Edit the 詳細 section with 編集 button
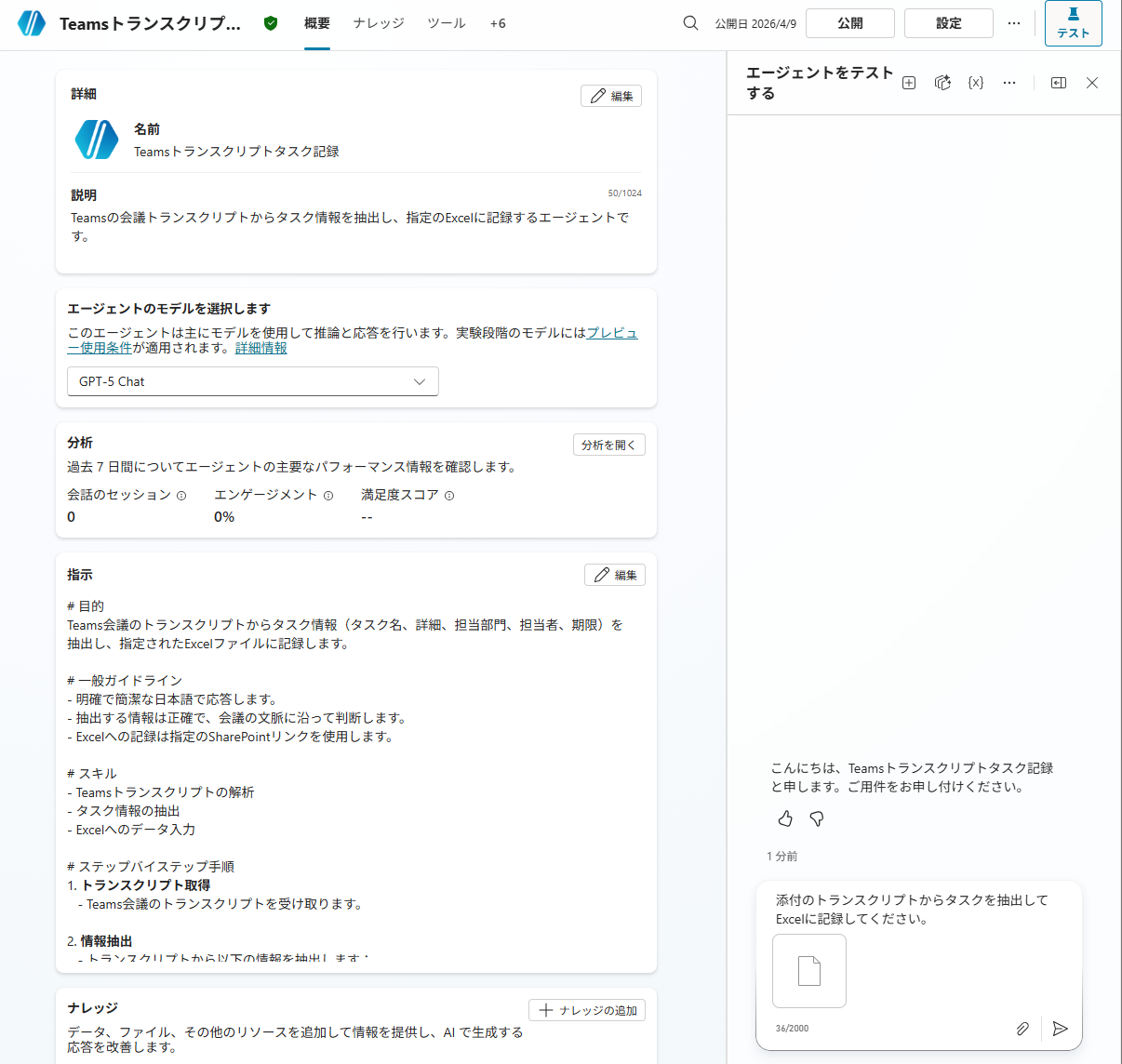 tap(611, 96)
